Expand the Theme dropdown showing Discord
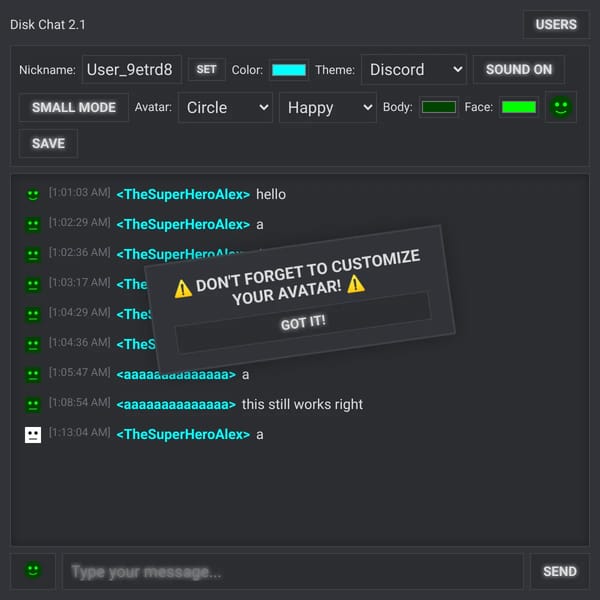Screen dimensions: 600x600 click(x=414, y=70)
